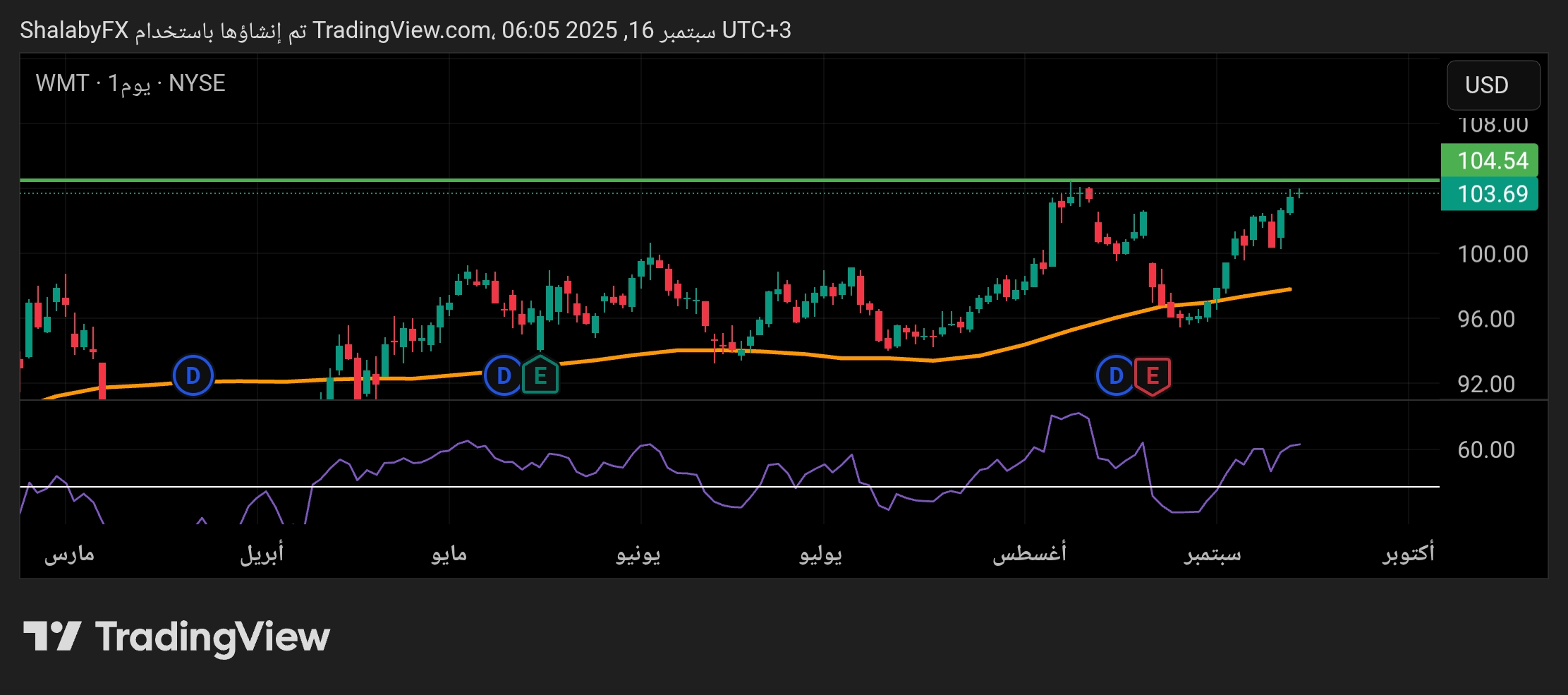1568x695 pixels.
Task: Click the 60.00 RSI axis value
Action: click(1486, 449)
